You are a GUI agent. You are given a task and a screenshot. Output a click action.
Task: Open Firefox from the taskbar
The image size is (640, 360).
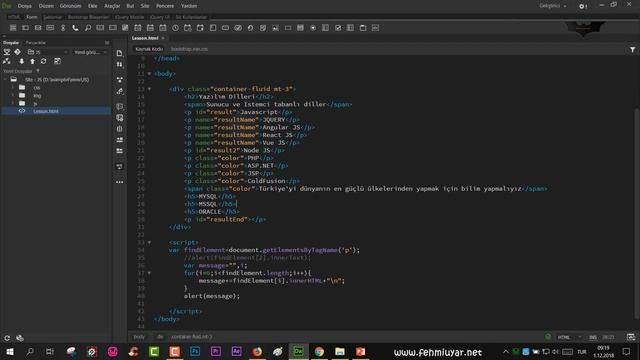257,351
